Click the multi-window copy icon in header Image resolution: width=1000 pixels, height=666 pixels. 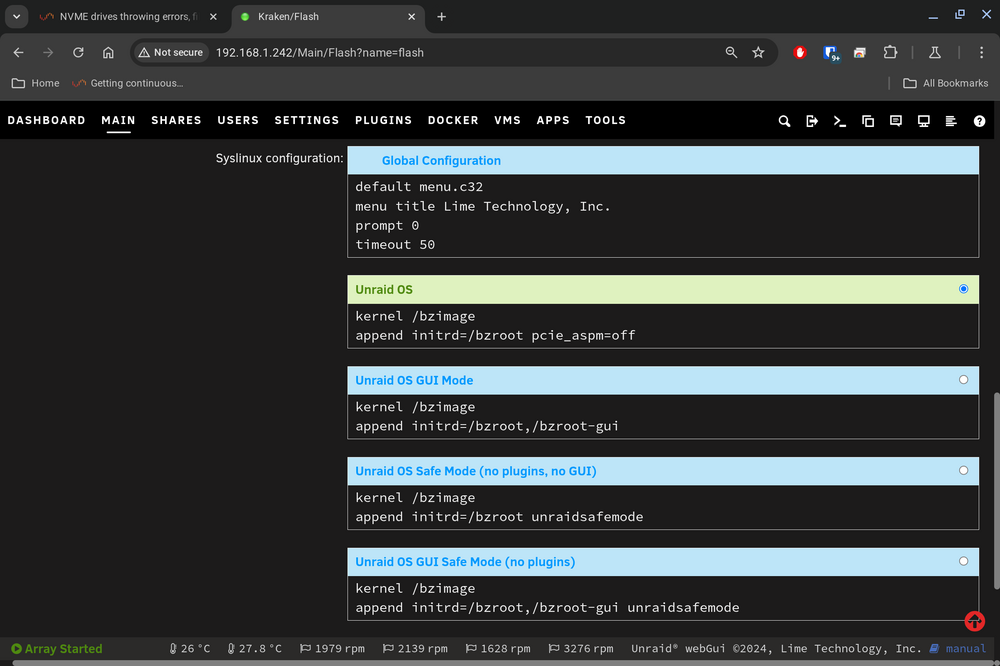click(x=867, y=121)
